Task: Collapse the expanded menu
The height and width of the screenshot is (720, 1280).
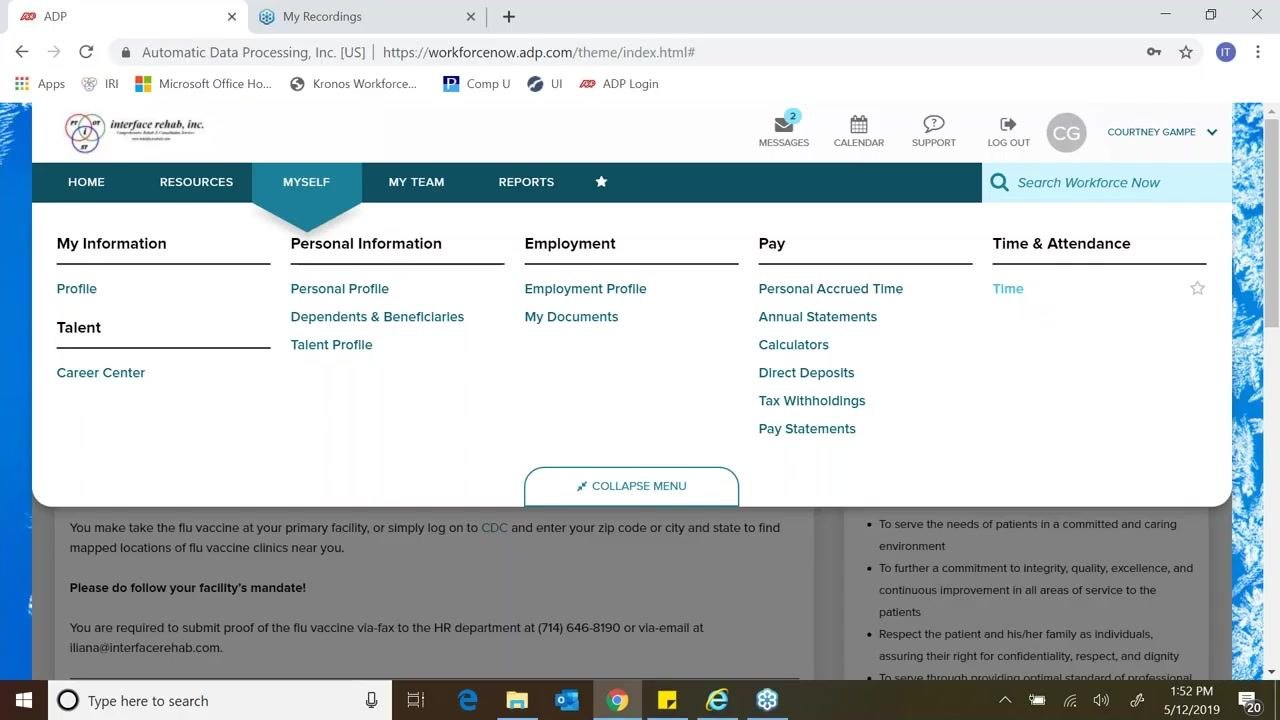Action: pyautogui.click(x=631, y=486)
